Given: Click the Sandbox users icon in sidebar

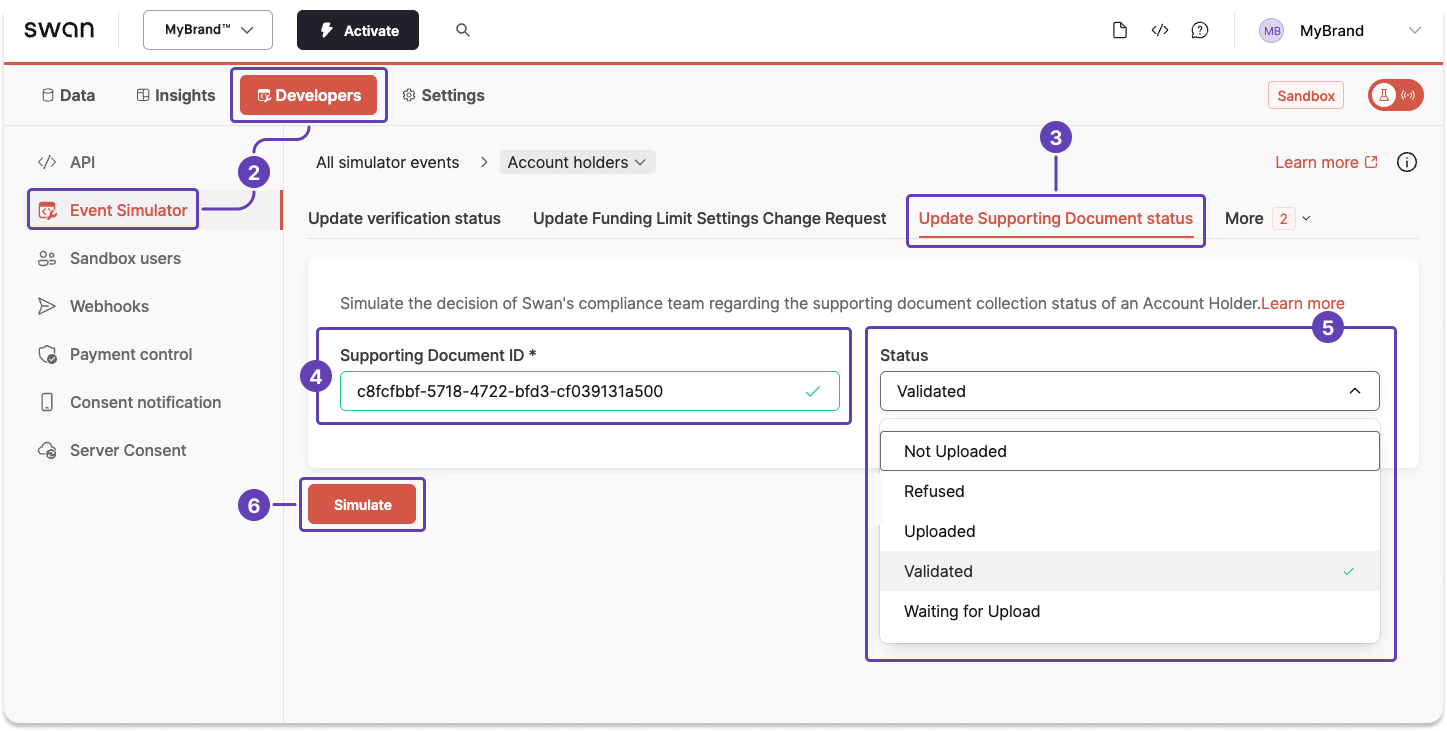Looking at the screenshot, I should [x=46, y=258].
